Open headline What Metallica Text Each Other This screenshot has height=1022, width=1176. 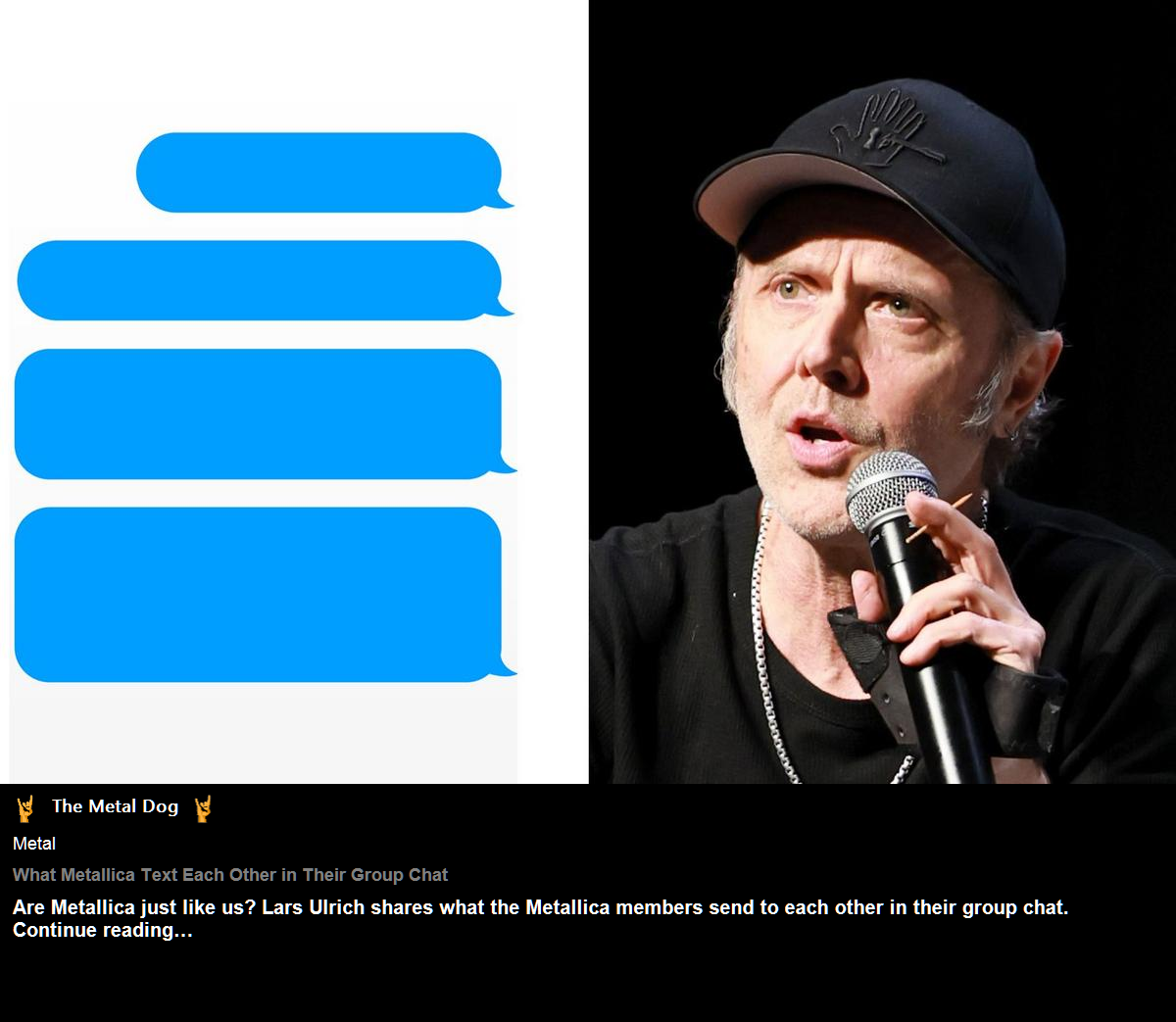pyautogui.click(x=230, y=875)
